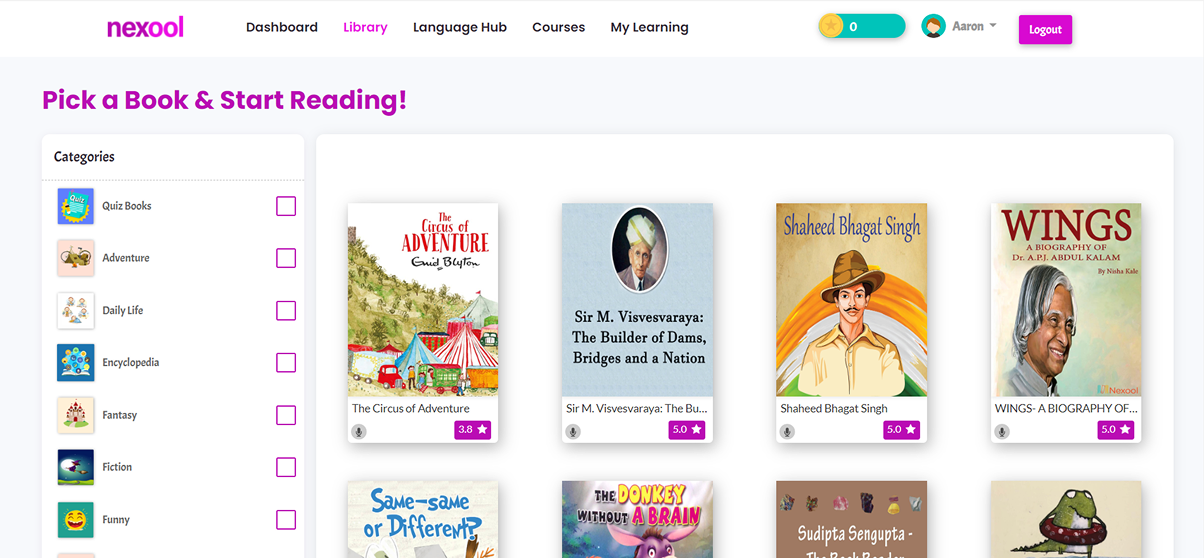The image size is (1204, 558).
Task: Click the Funny category label
Action: click(116, 520)
